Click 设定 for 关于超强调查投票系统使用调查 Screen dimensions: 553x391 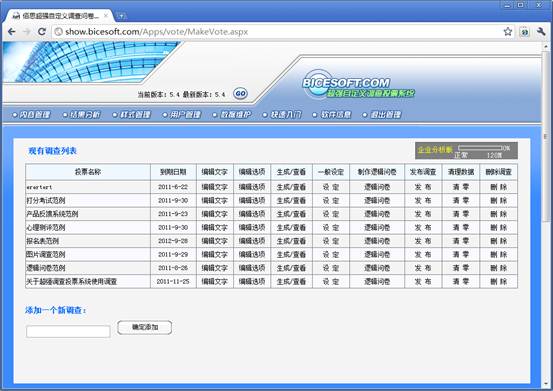(x=331, y=281)
